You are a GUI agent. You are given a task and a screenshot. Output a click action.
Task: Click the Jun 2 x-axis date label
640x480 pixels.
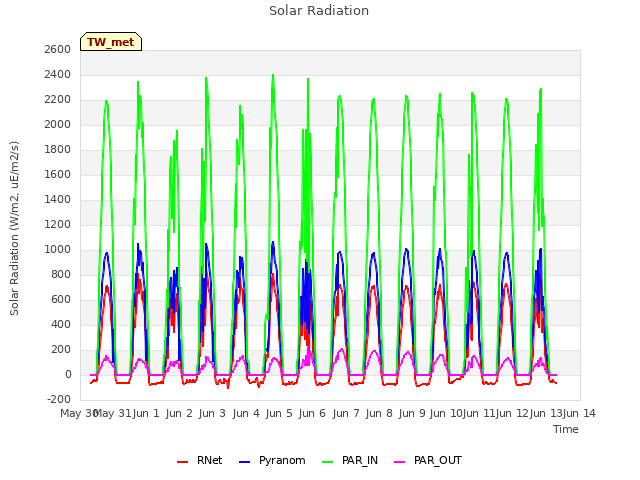(x=179, y=413)
